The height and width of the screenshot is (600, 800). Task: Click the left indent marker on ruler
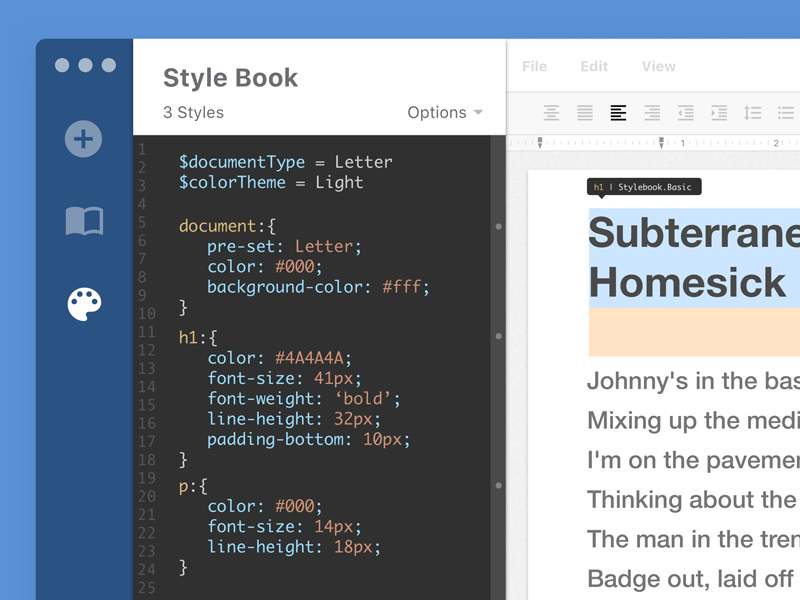540,143
